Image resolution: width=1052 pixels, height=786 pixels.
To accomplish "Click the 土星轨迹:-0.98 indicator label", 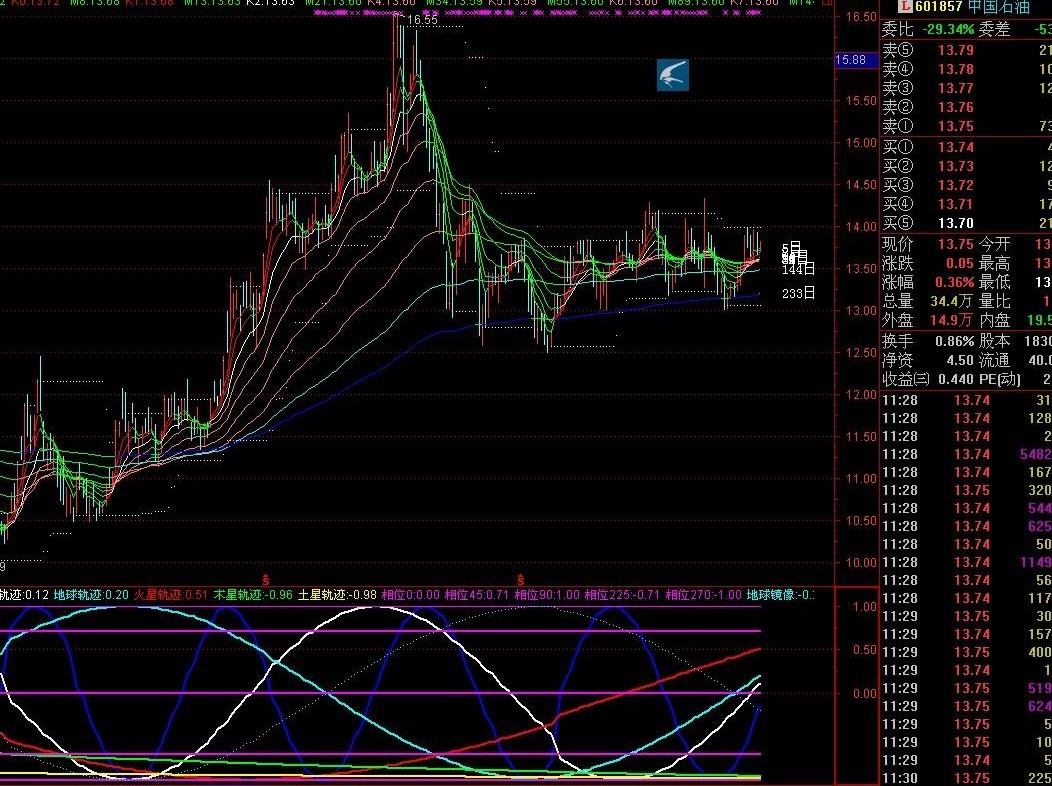I will pos(337,595).
